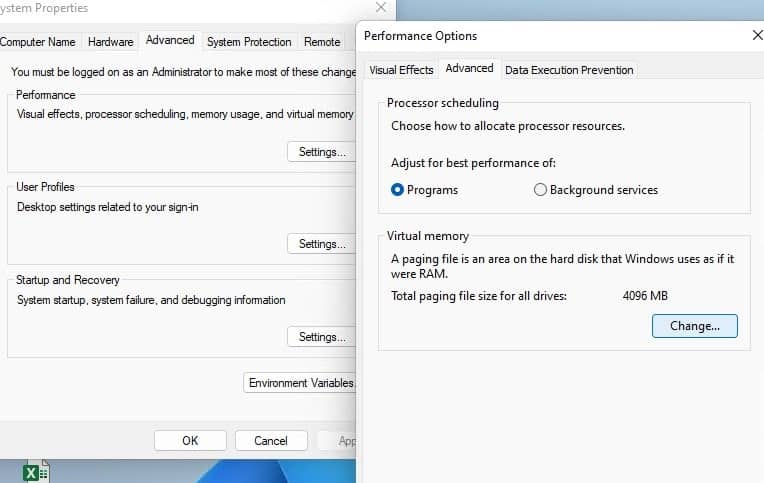This screenshot has height=483, width=764.
Task: Switch to the Hardware tab
Action: 110,42
